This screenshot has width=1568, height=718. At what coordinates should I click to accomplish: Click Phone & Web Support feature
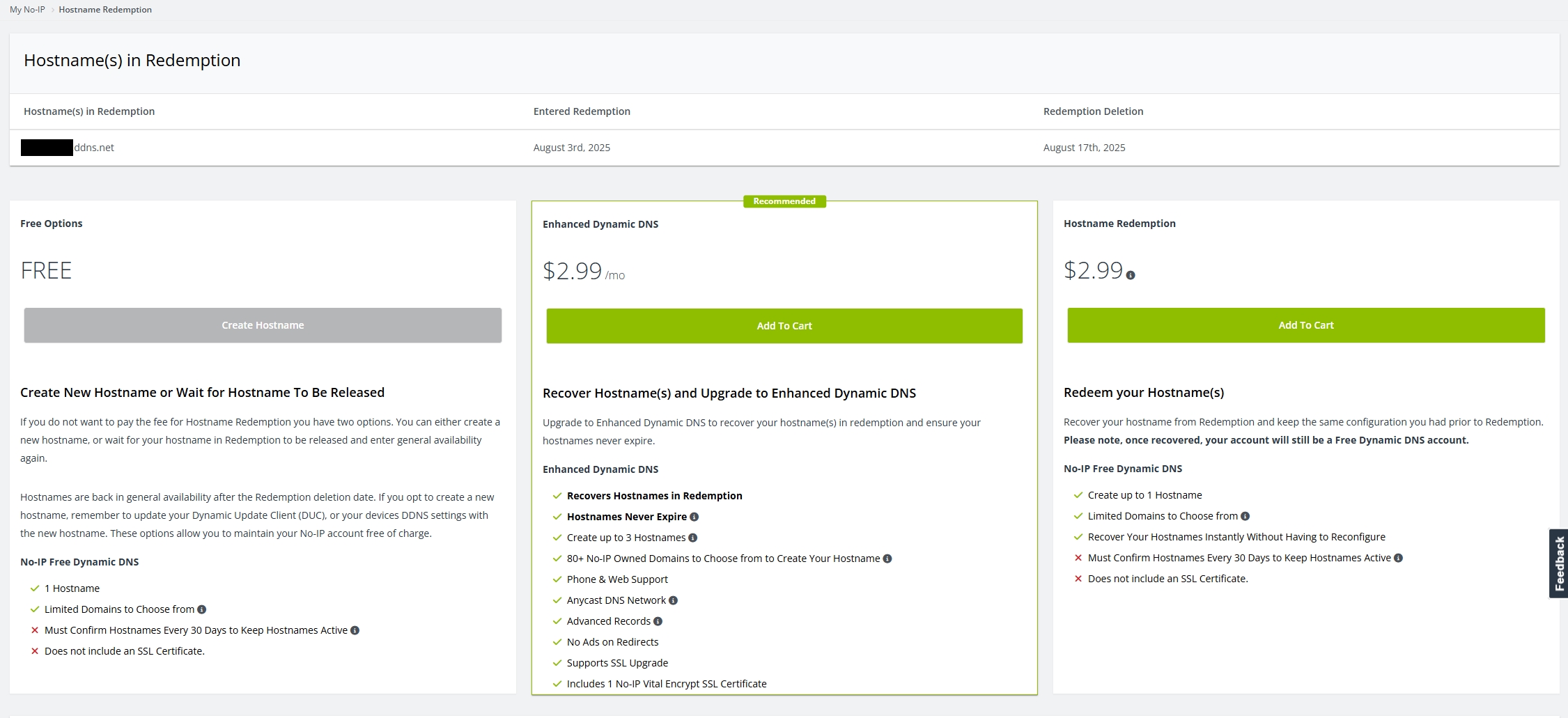point(617,579)
